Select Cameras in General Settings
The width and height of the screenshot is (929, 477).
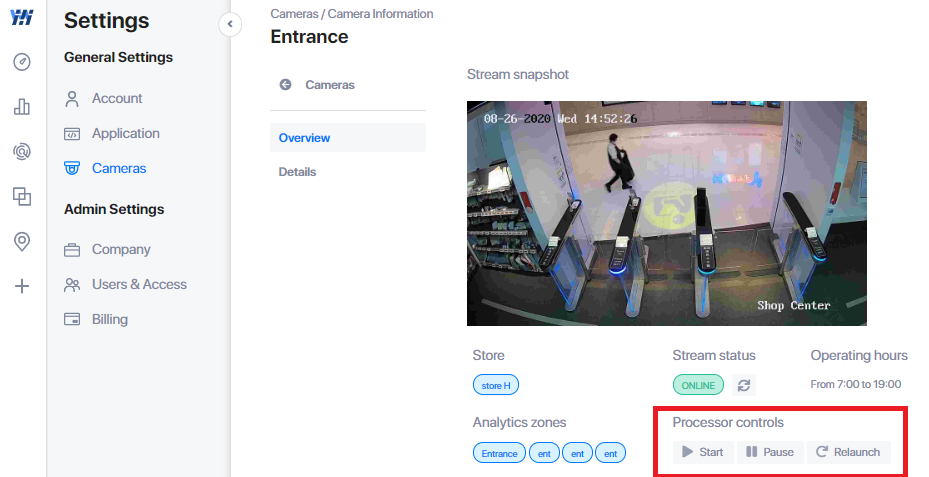pos(105,168)
